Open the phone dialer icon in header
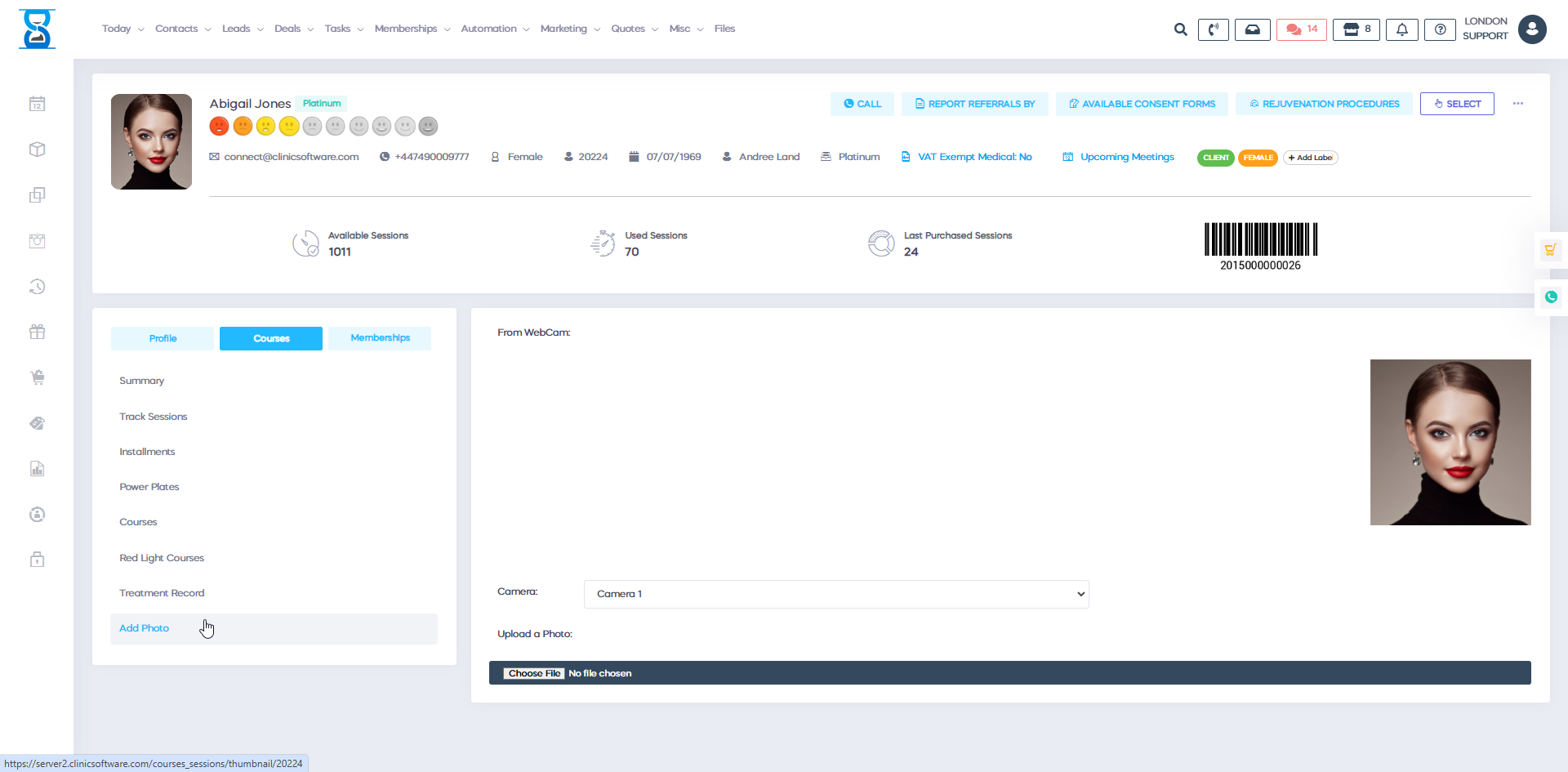 click(1213, 29)
